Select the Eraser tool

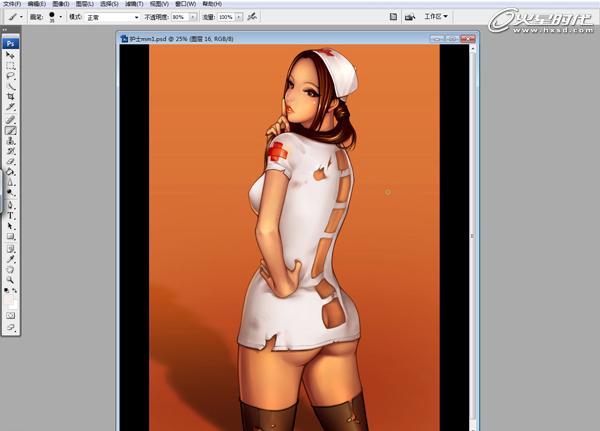tap(10, 162)
